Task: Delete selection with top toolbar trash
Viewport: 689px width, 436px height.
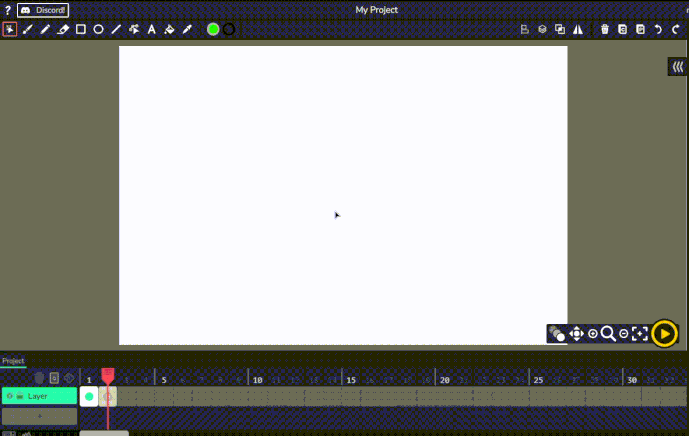Action: pos(605,29)
